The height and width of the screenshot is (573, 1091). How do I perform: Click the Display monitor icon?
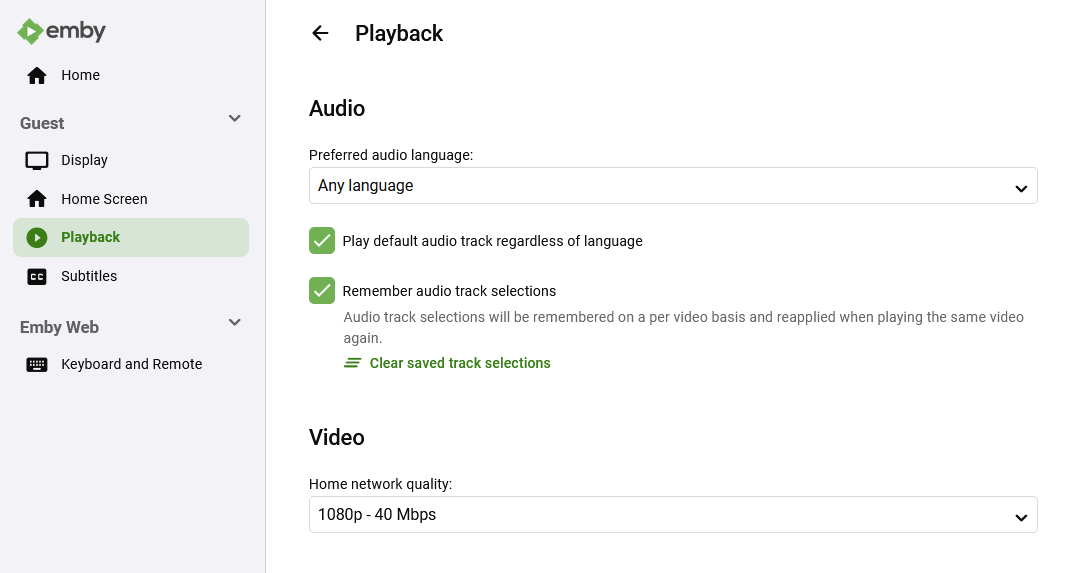click(x=37, y=161)
